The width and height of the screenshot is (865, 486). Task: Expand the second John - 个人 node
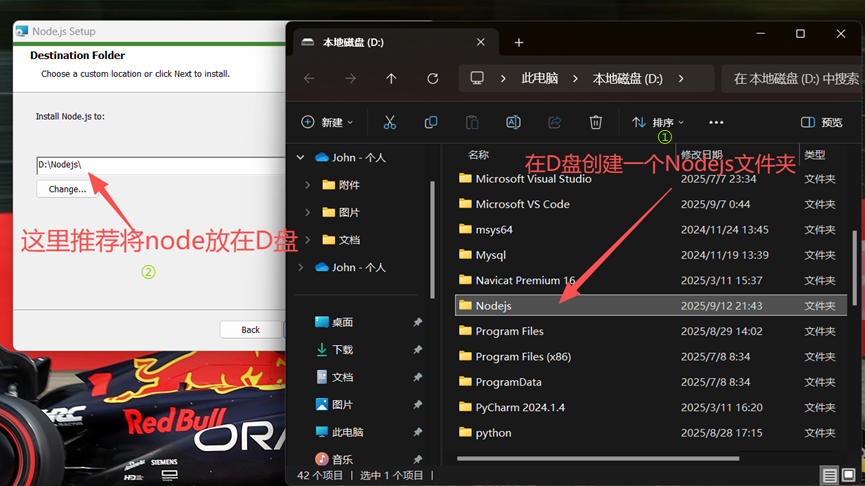[300, 268]
